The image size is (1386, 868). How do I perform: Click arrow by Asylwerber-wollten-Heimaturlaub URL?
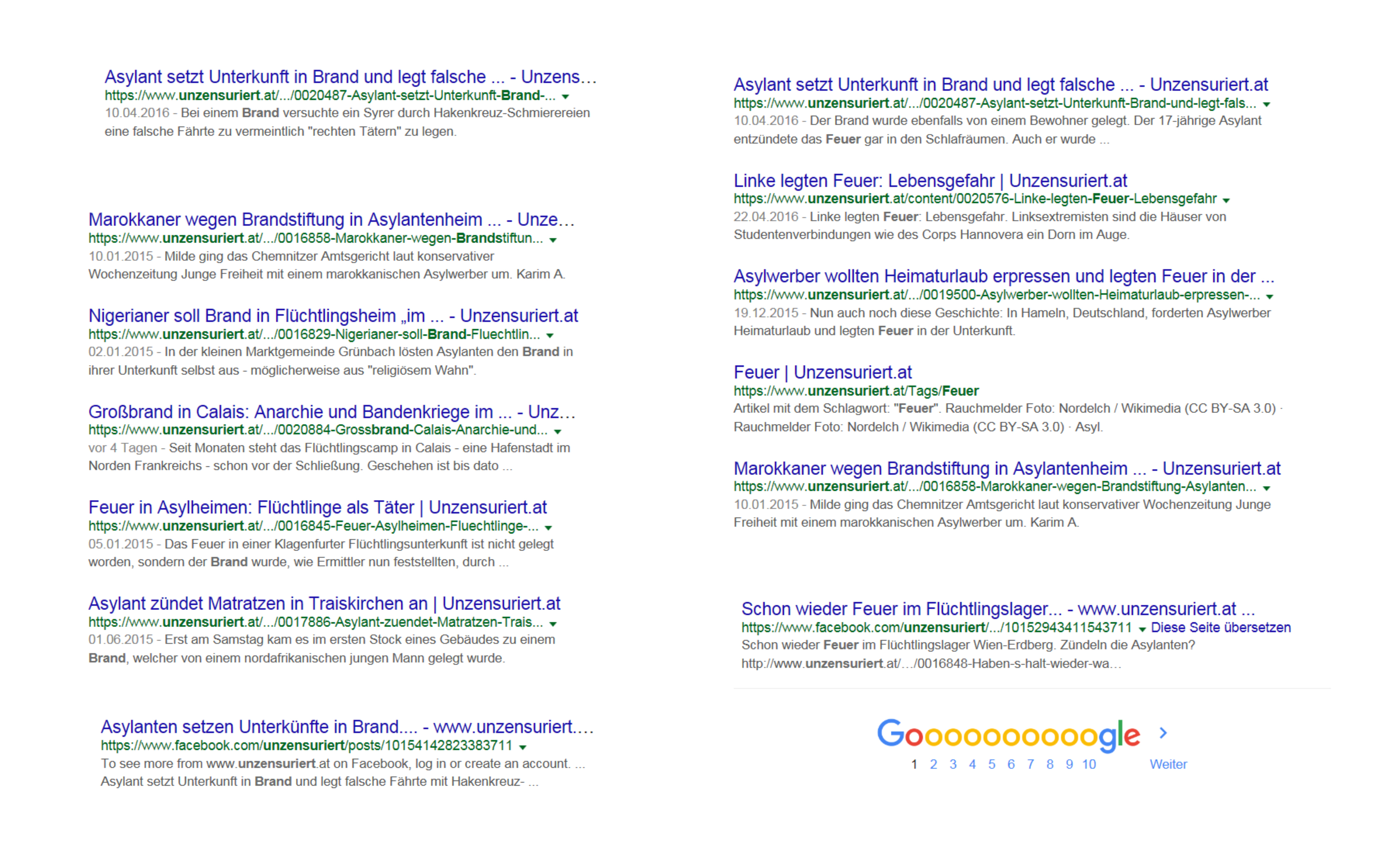[x=1270, y=296]
